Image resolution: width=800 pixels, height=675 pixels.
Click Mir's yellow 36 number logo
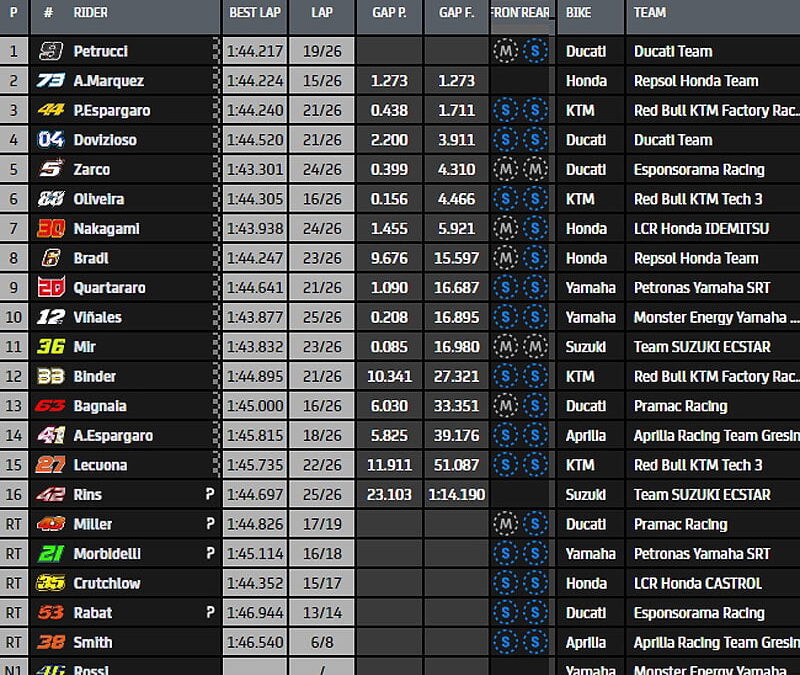[x=51, y=347]
